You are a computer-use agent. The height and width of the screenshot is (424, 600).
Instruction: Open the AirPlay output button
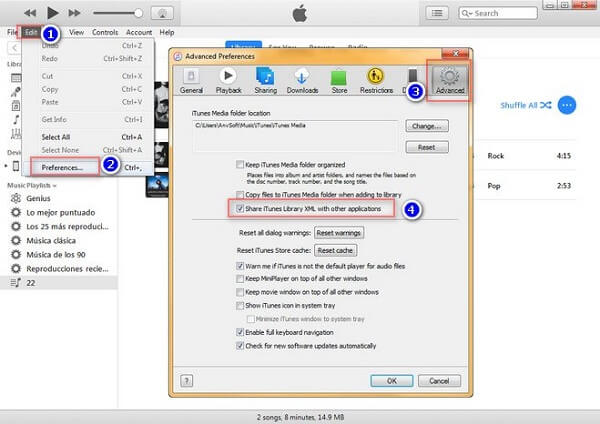click(162, 13)
